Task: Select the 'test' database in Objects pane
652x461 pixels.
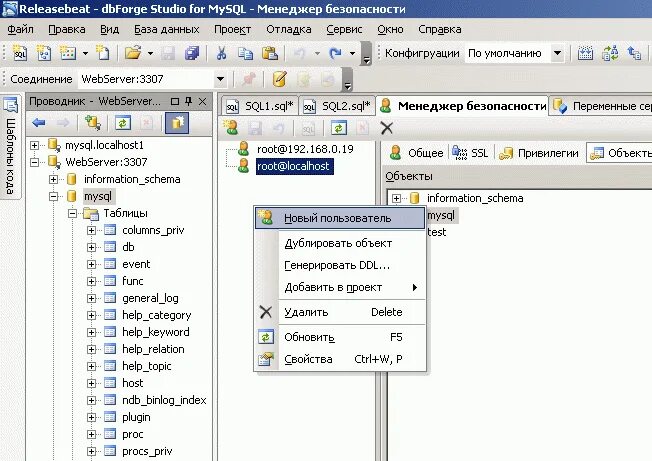Action: pyautogui.click(x=437, y=232)
